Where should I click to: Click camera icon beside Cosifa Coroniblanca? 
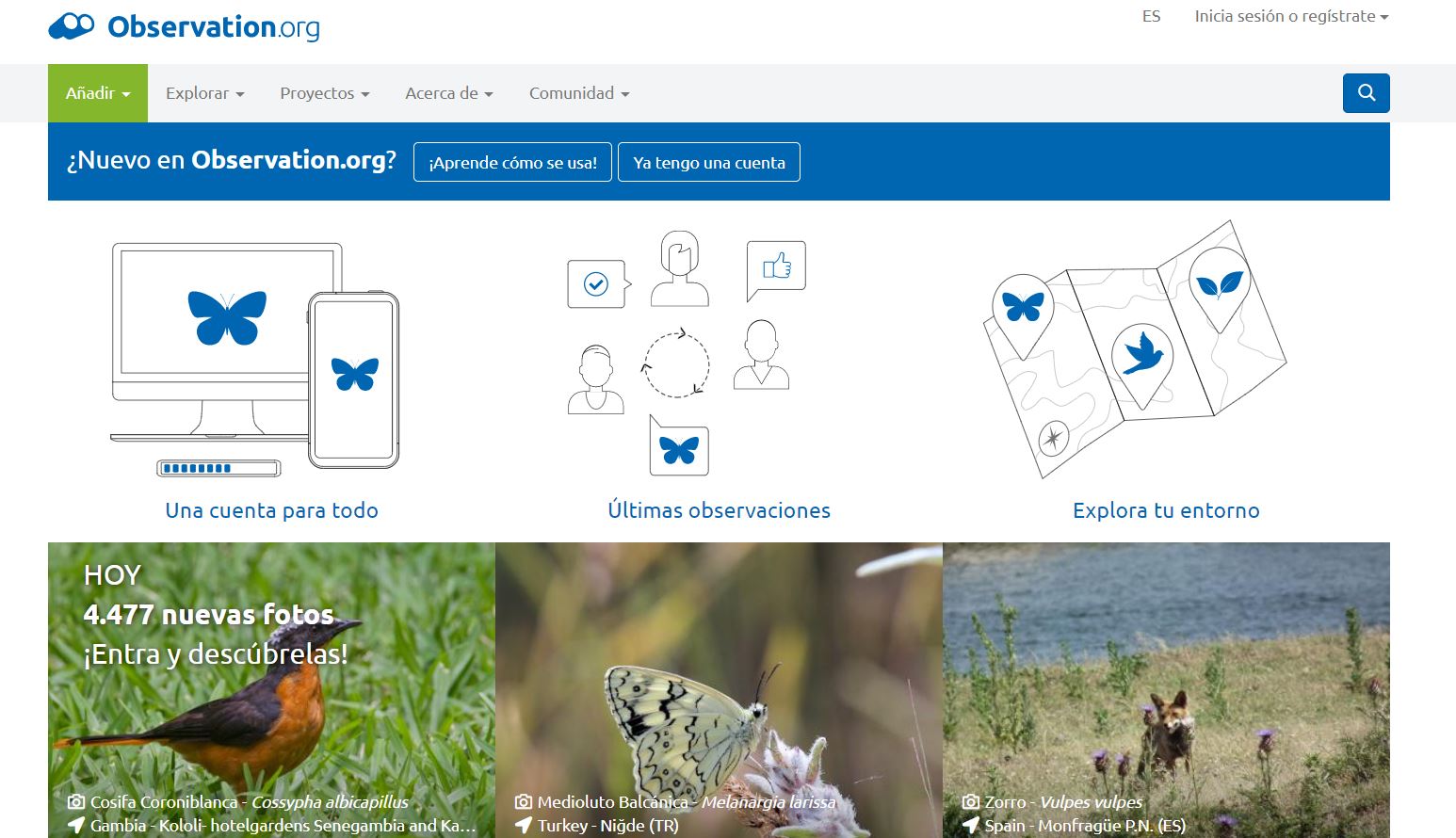click(76, 802)
